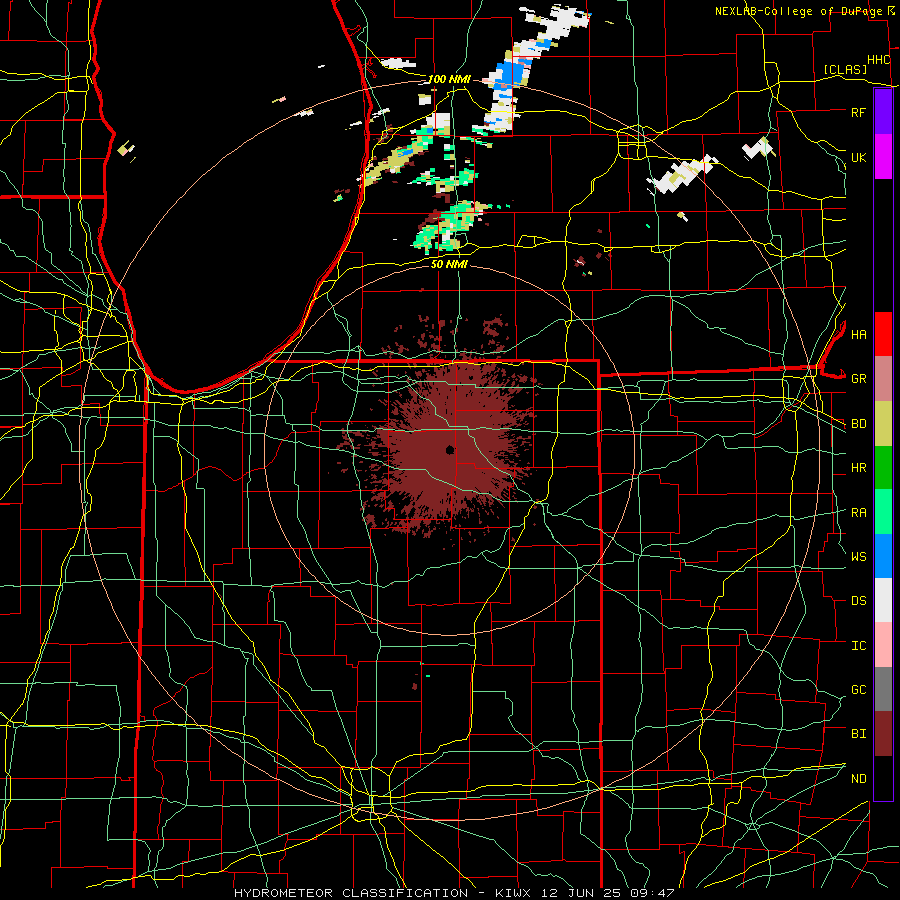Screen dimensions: 900x900
Task: Click the DS legend label
Action: pyautogui.click(x=858, y=600)
